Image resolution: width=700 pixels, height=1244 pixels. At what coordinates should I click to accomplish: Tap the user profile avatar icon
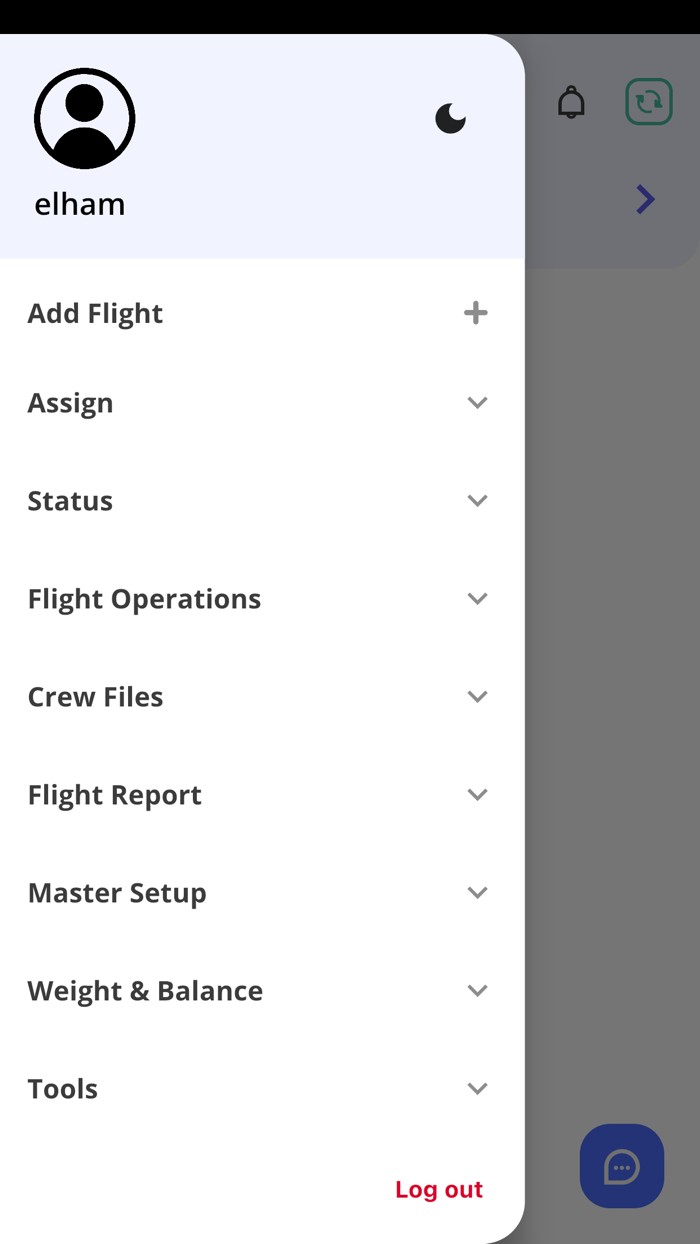coord(85,119)
